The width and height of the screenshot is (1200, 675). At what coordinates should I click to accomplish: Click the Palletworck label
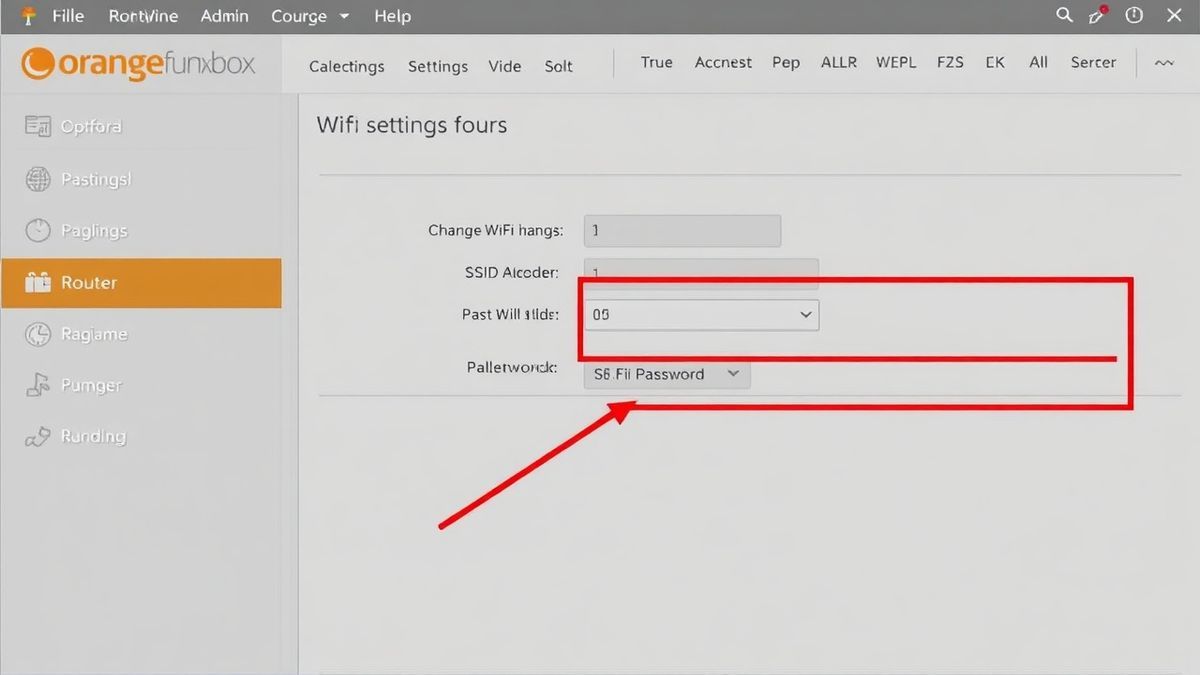coord(511,367)
